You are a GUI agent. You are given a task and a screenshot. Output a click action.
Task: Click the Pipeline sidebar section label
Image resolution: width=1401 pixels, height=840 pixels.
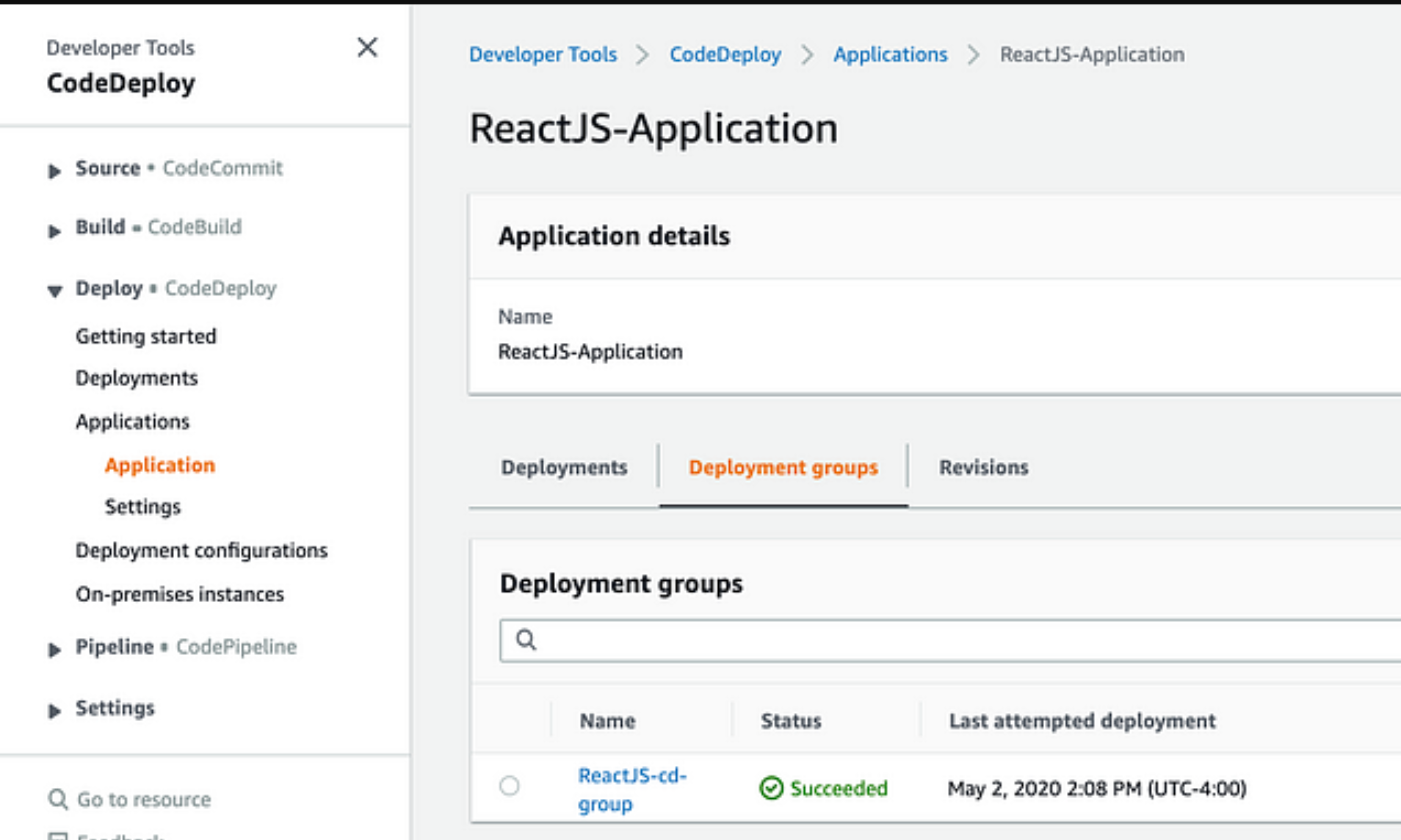(115, 647)
